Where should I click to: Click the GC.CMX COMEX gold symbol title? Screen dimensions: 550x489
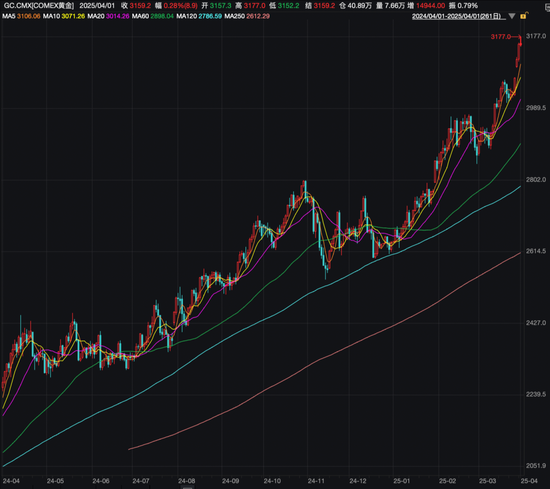coord(39,6)
